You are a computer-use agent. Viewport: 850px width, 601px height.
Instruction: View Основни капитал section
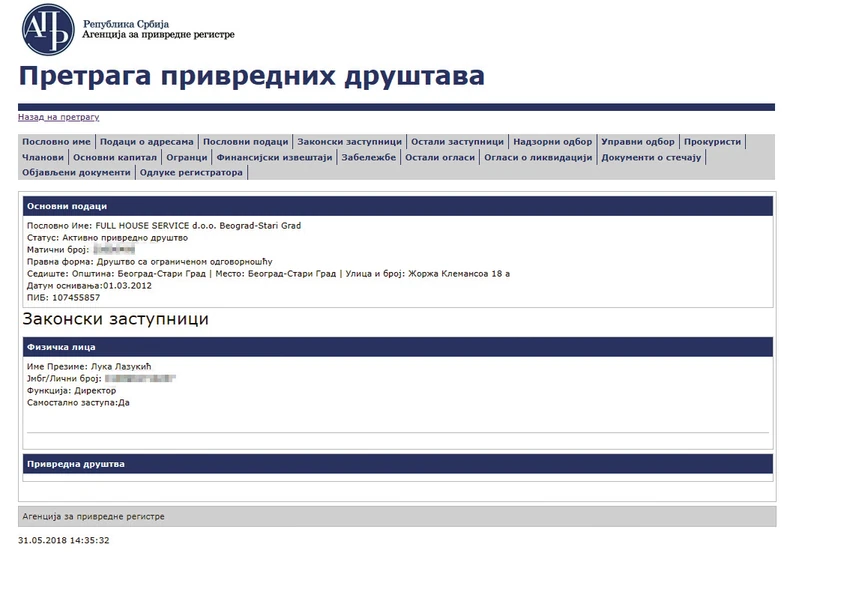(x=115, y=157)
